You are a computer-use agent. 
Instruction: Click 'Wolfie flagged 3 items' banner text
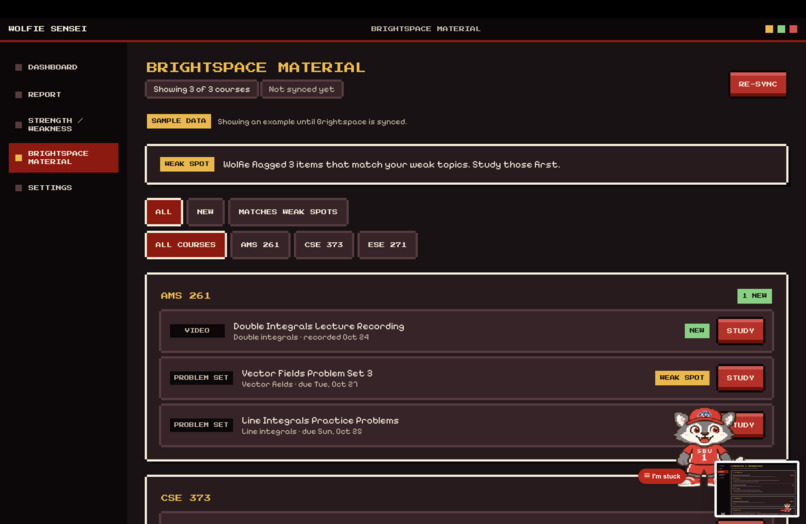(392, 165)
